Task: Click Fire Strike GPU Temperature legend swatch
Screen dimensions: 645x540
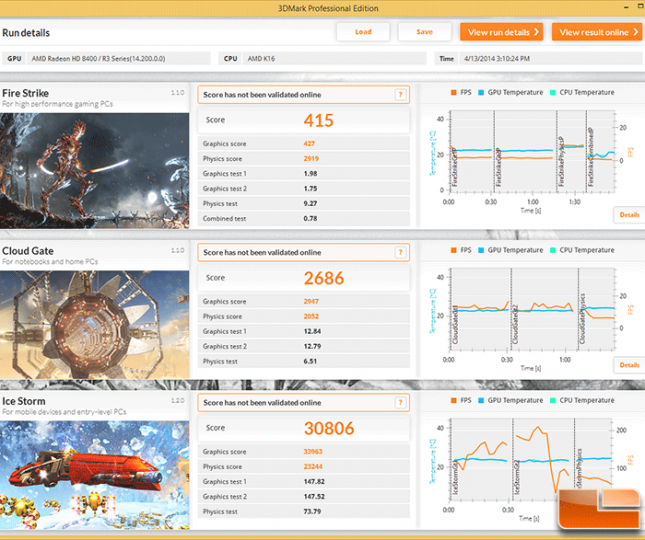Action: [480, 93]
